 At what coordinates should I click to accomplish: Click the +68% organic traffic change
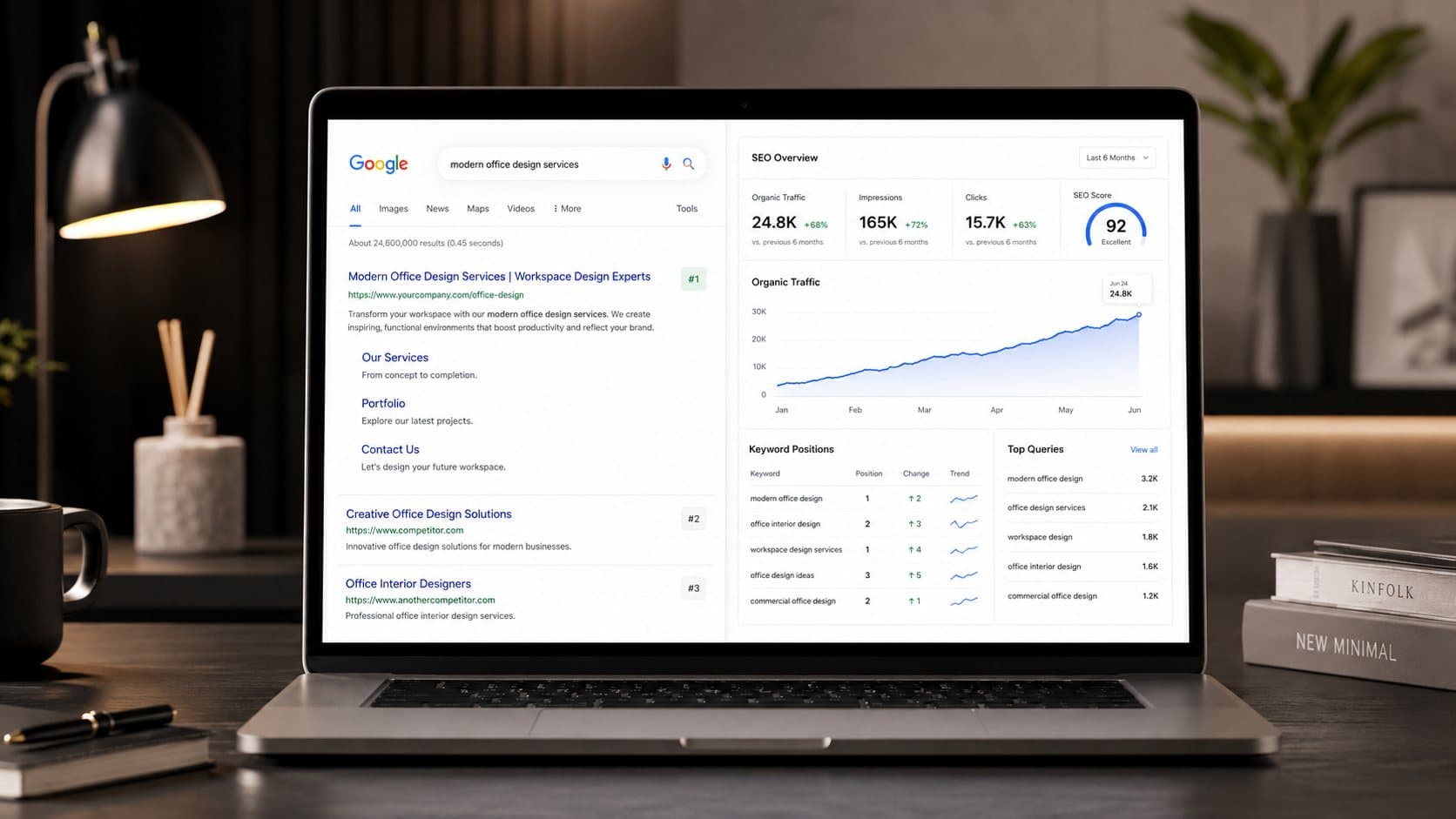[816, 225]
